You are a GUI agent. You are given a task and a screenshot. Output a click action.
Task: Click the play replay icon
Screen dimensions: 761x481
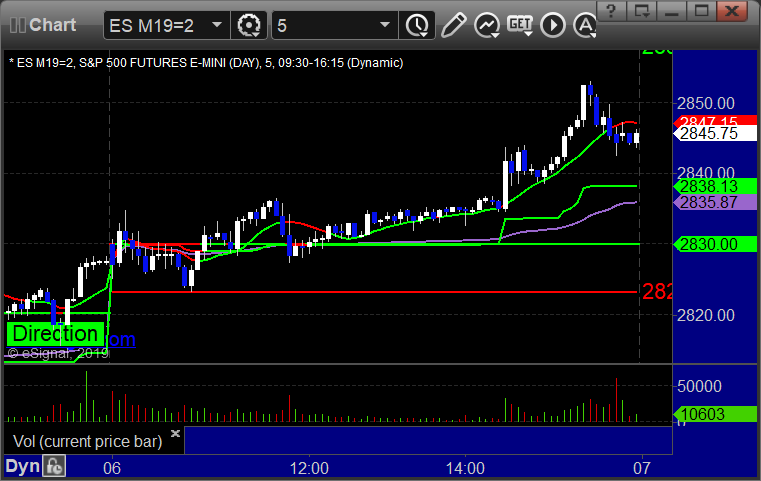tap(553, 24)
